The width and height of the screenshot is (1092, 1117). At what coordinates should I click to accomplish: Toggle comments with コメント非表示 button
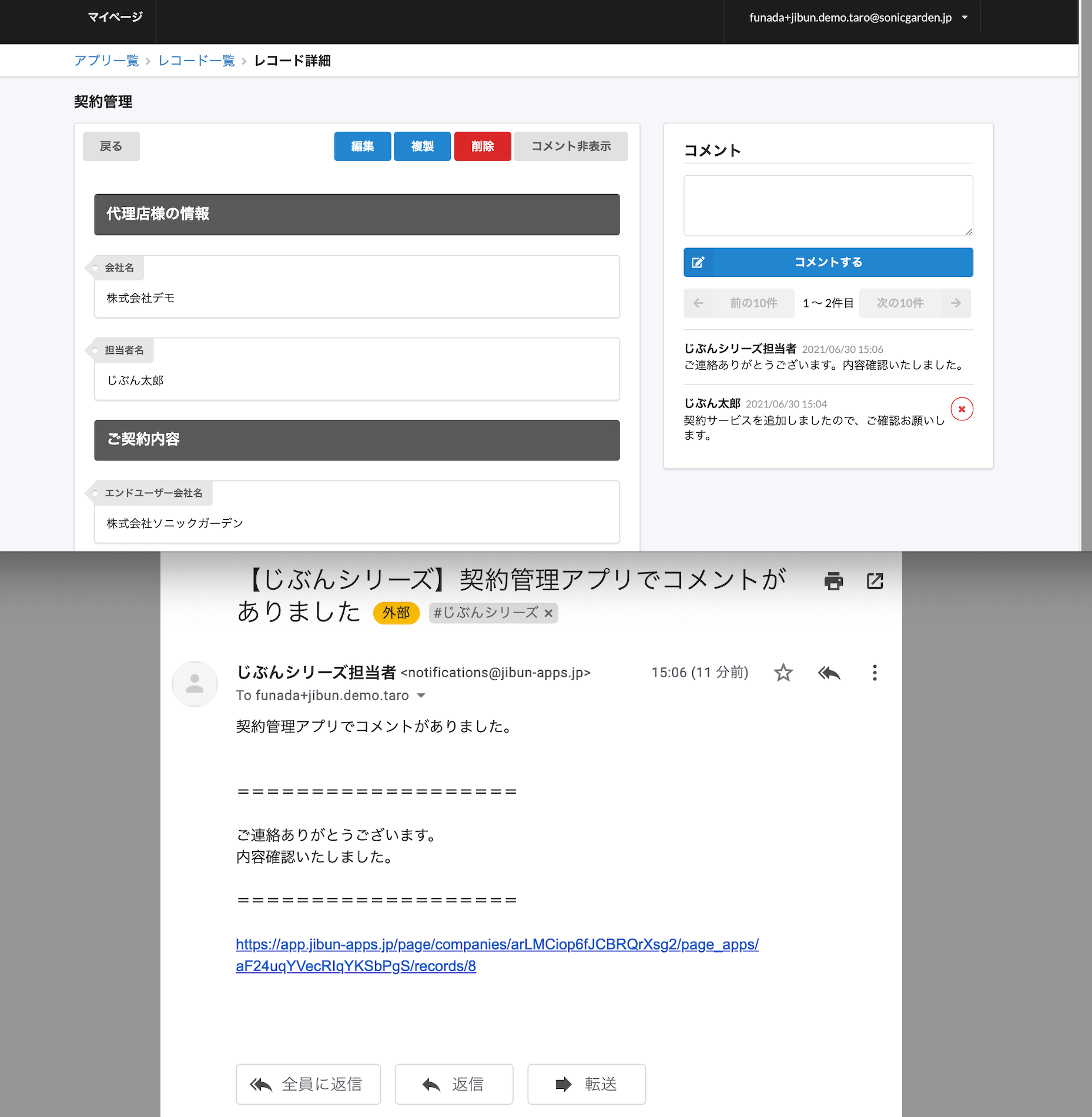(571, 146)
